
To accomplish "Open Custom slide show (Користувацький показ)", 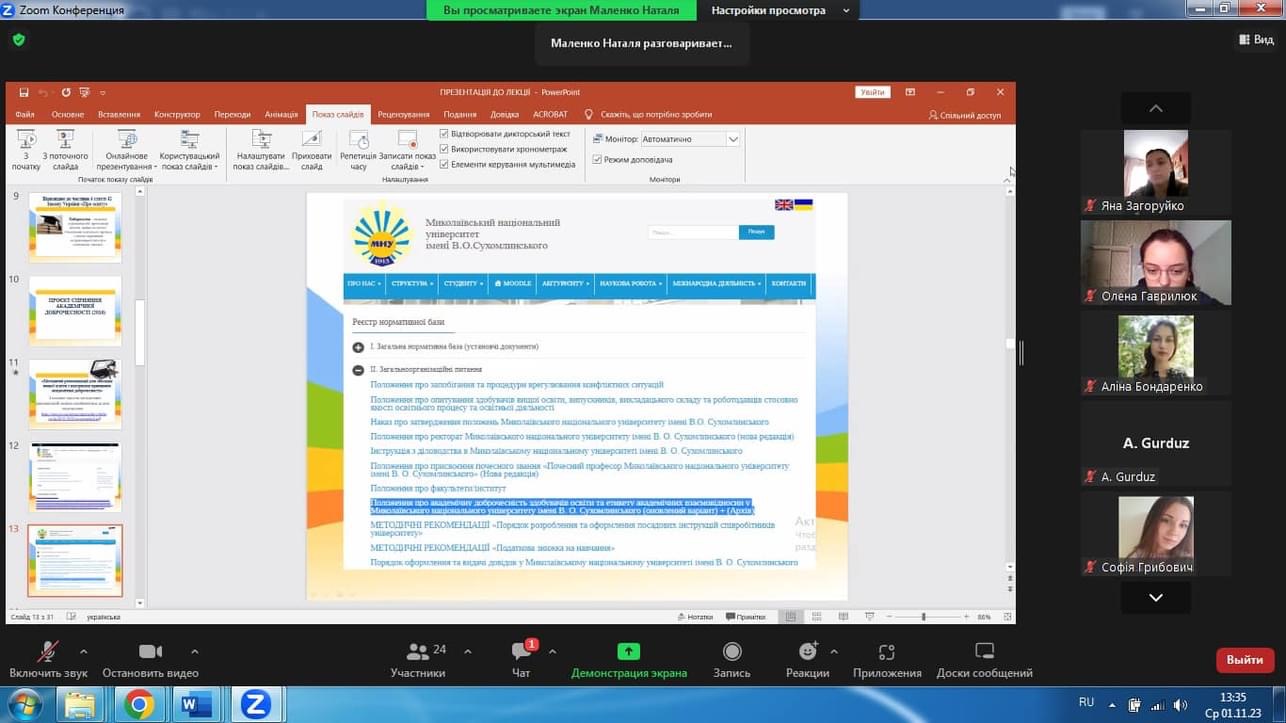I will tap(189, 150).
